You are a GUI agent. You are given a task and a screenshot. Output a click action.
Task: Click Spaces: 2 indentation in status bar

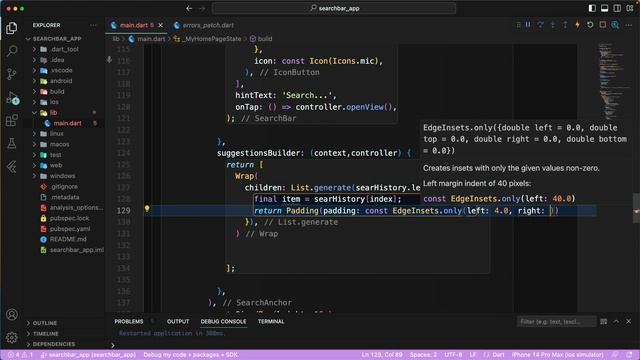click(423, 355)
